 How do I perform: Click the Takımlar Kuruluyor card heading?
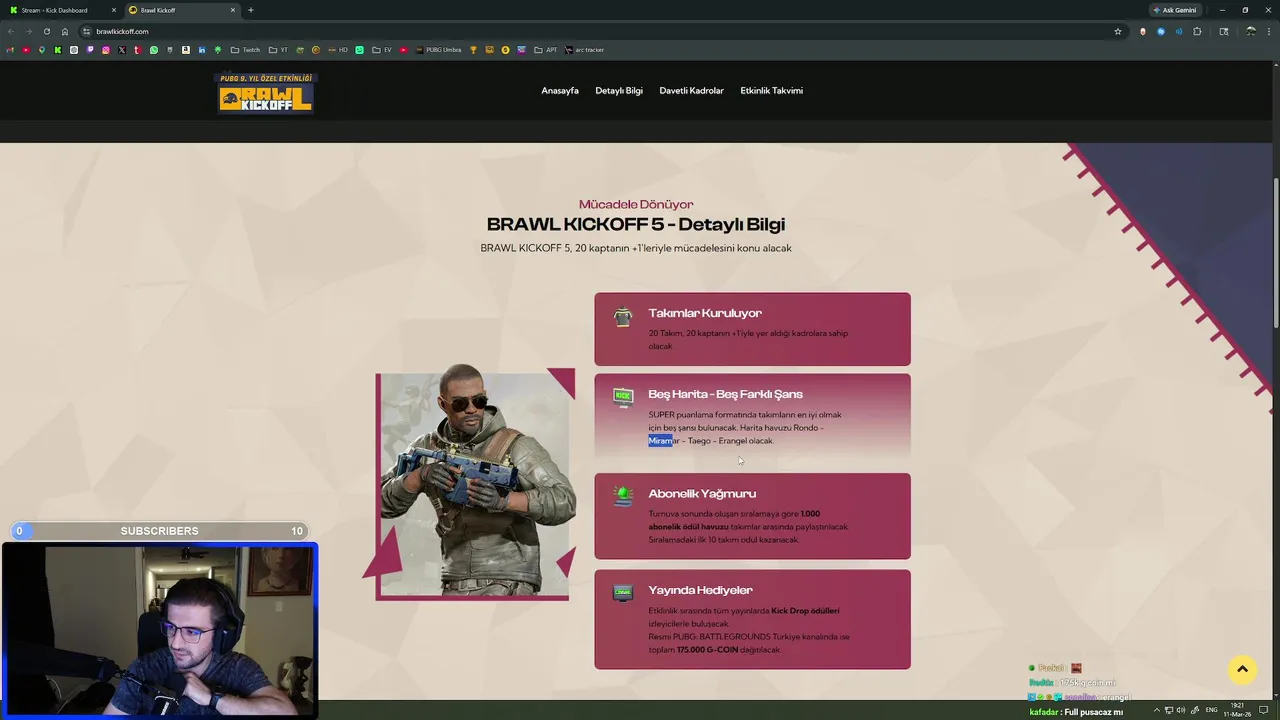(705, 313)
